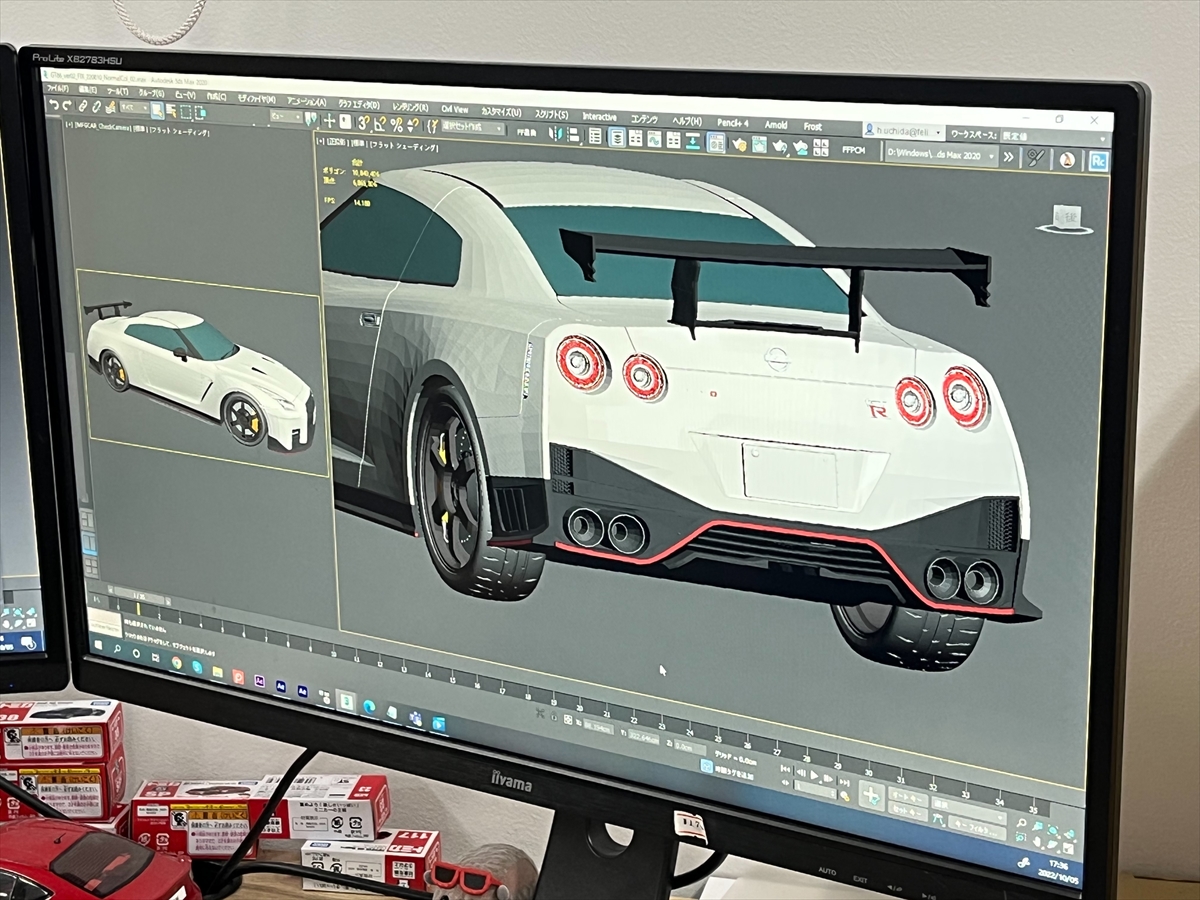Open the named selection sets dropdown
Screen dimensions: 1200x900
point(472,127)
